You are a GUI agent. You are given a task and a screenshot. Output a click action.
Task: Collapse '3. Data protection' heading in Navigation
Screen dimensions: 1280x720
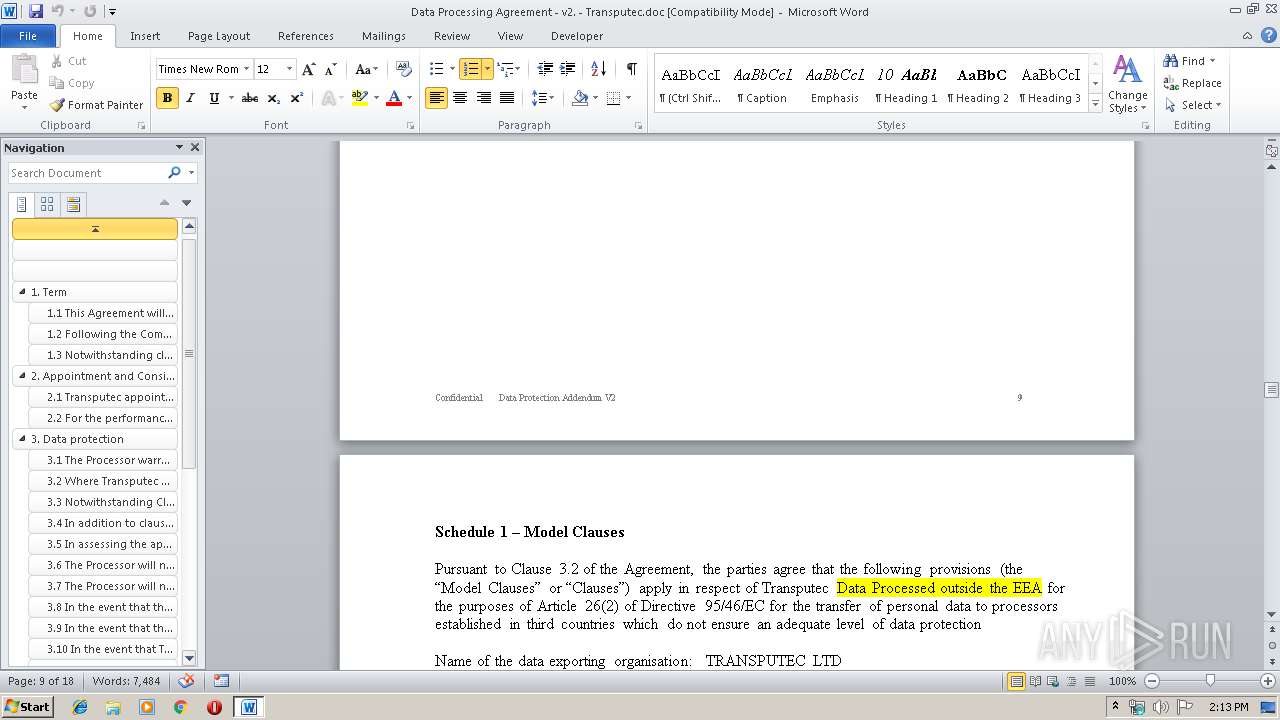click(21, 439)
